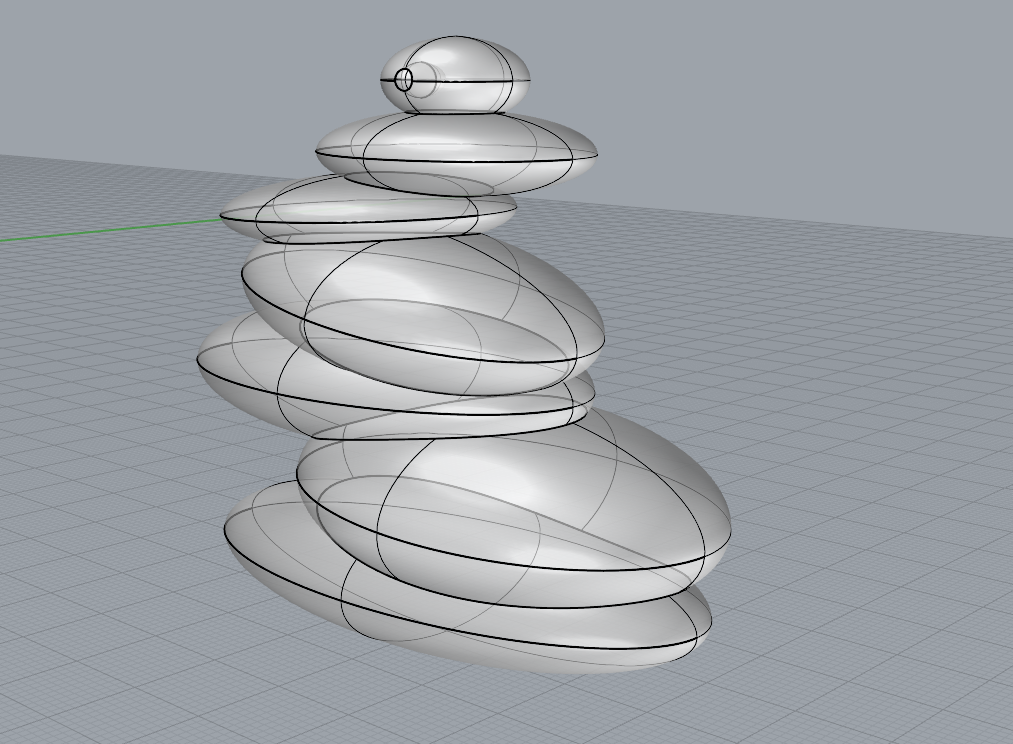Click the green axis line on the grid
This screenshot has height=744, width=1013.
pos(110,231)
